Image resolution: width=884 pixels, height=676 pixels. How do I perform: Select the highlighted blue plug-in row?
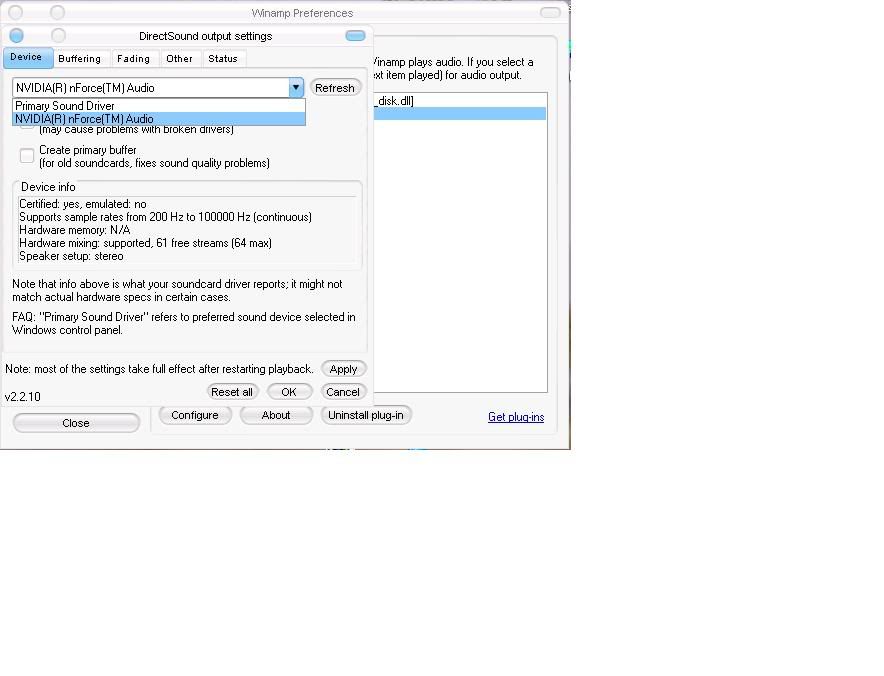point(459,113)
